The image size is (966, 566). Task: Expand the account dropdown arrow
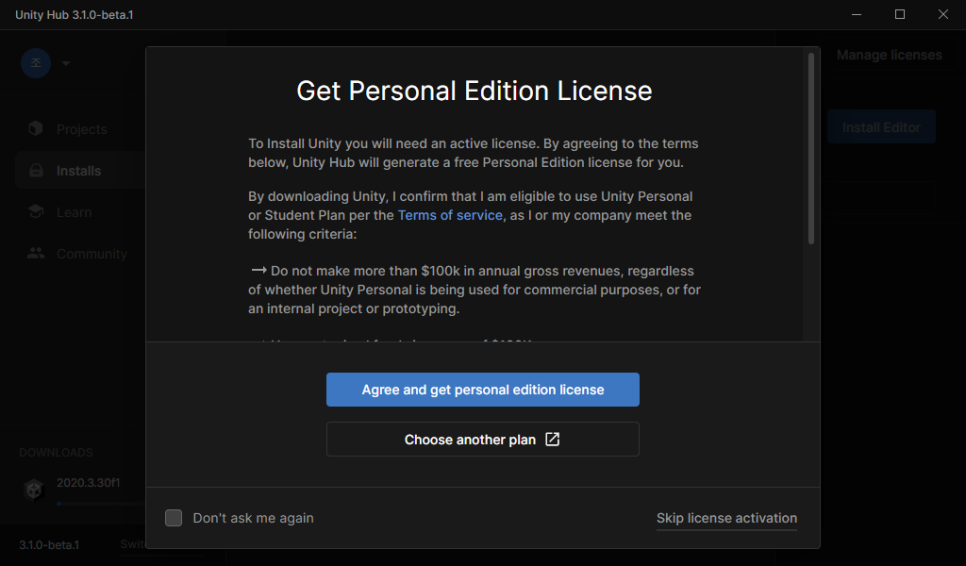(x=66, y=63)
